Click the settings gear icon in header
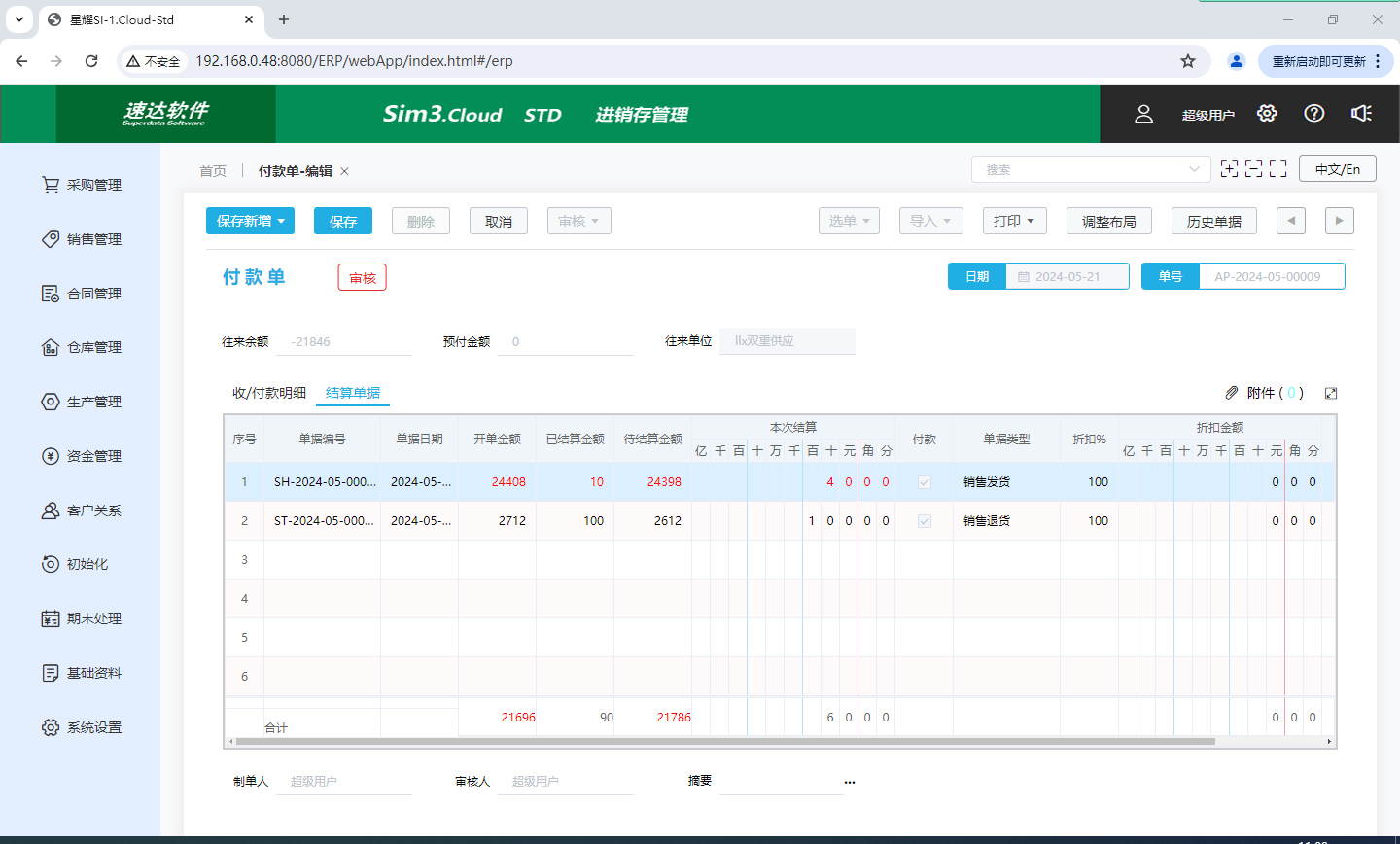 1266,114
